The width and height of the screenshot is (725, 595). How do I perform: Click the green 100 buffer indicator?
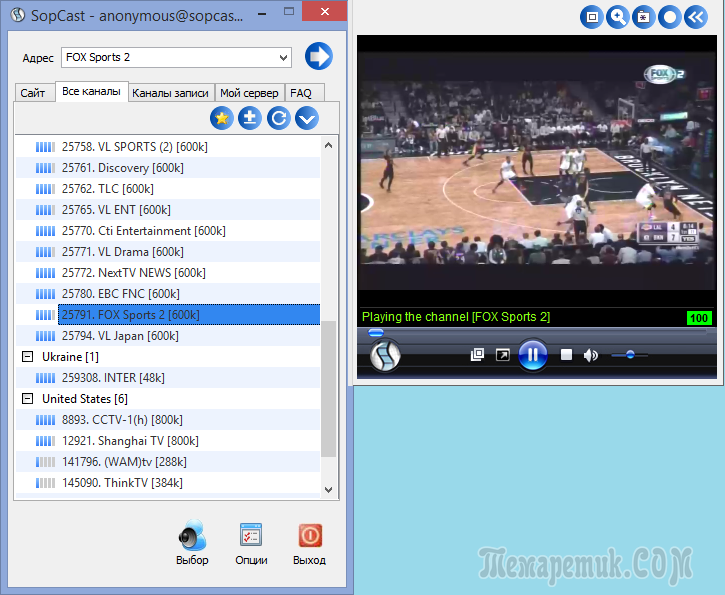[699, 318]
